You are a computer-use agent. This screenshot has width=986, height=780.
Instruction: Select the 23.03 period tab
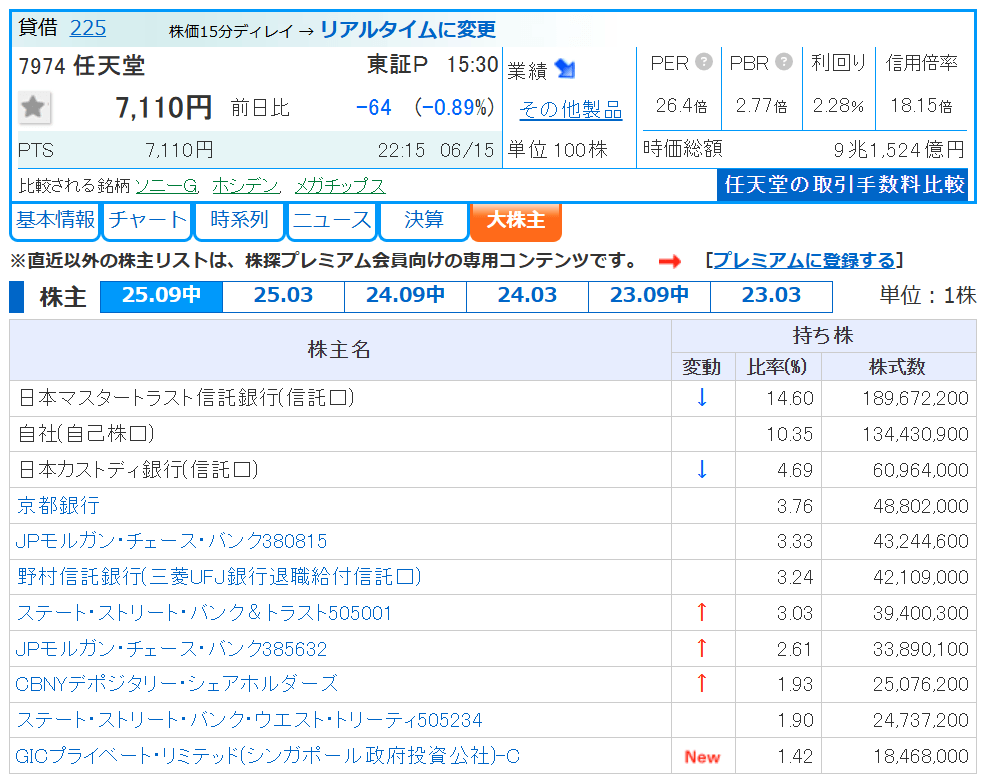[x=772, y=296]
